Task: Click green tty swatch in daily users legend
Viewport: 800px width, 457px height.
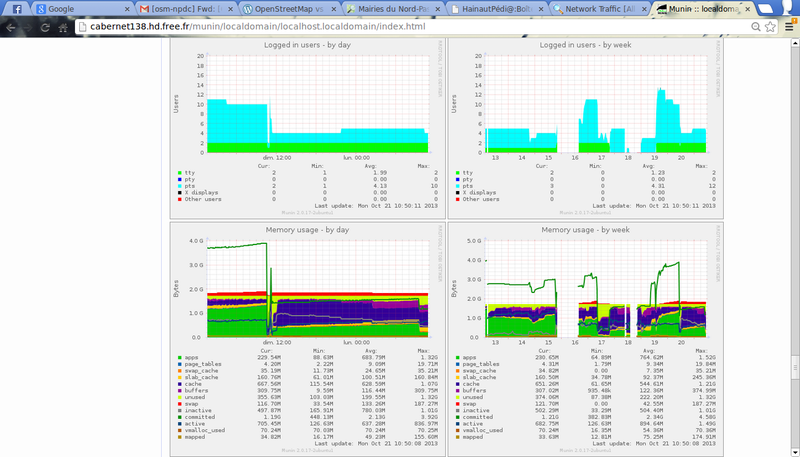Action: pyautogui.click(x=179, y=172)
